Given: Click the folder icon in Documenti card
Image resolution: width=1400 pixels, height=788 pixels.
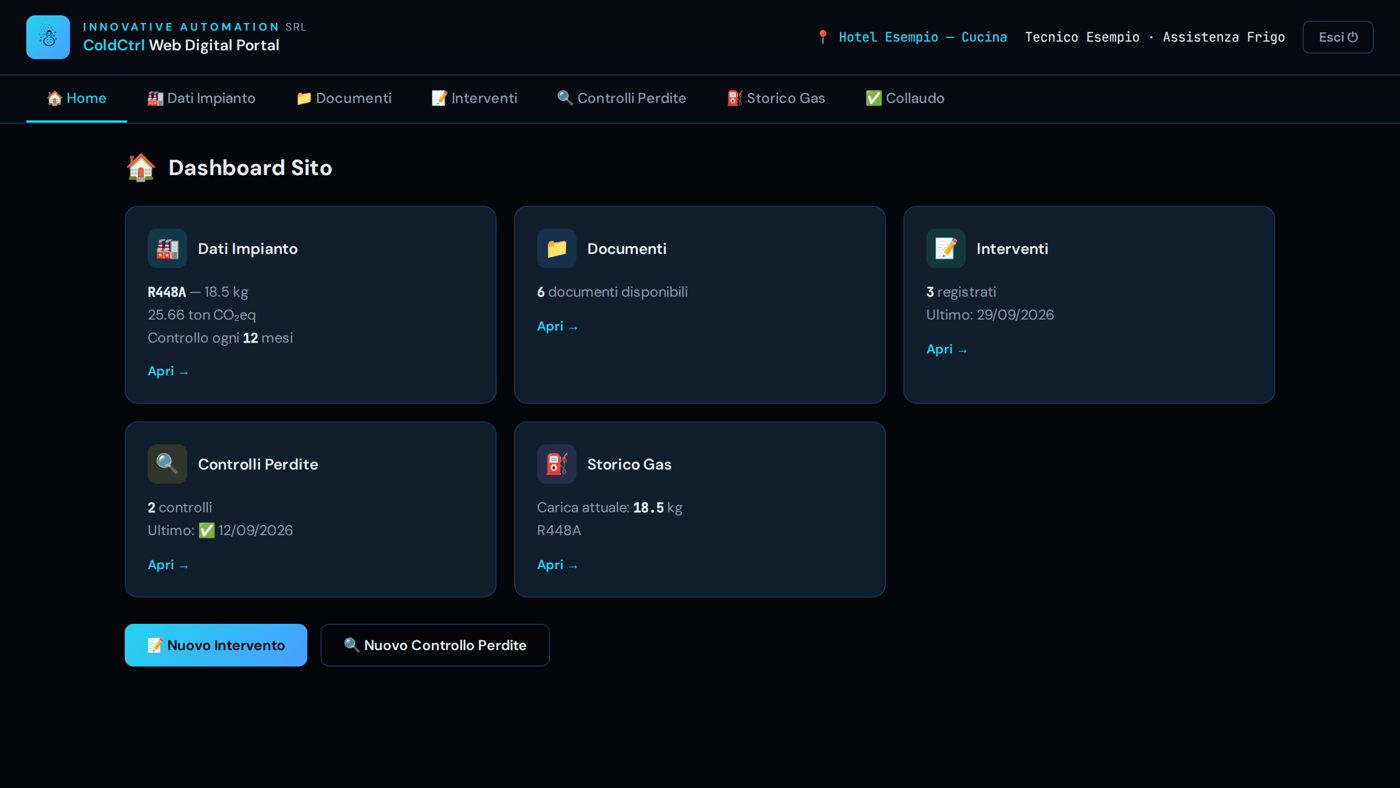Looking at the screenshot, I should (556, 248).
